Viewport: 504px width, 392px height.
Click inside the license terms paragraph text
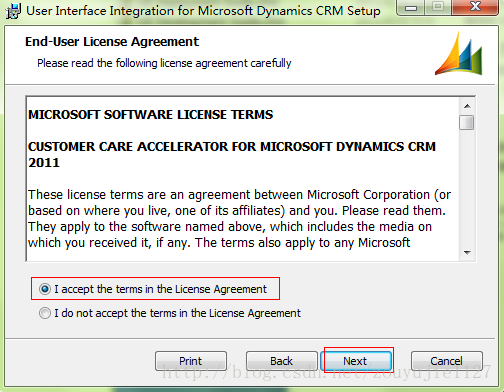[x=239, y=219]
